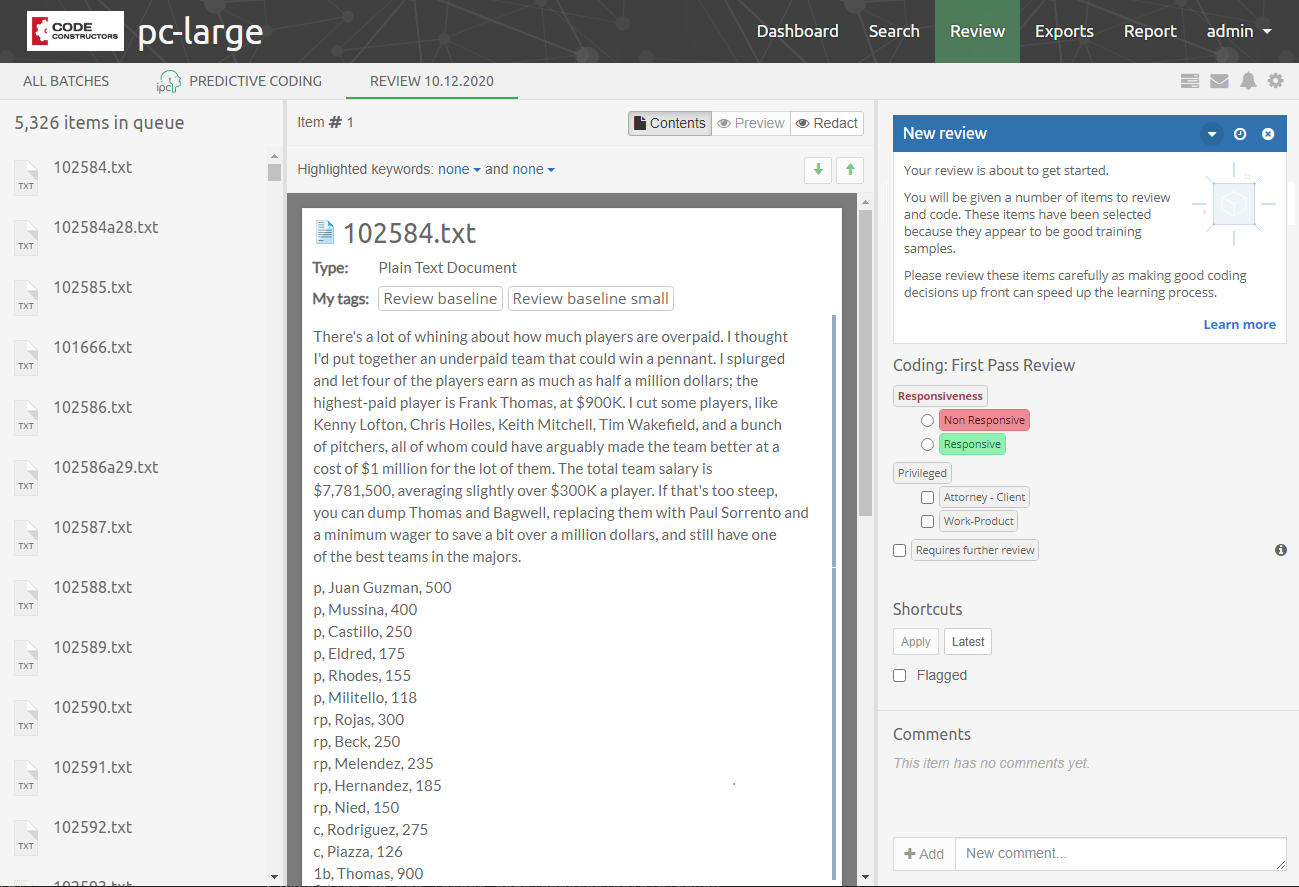
Task: Open the batches list icon
Action: 1189,81
